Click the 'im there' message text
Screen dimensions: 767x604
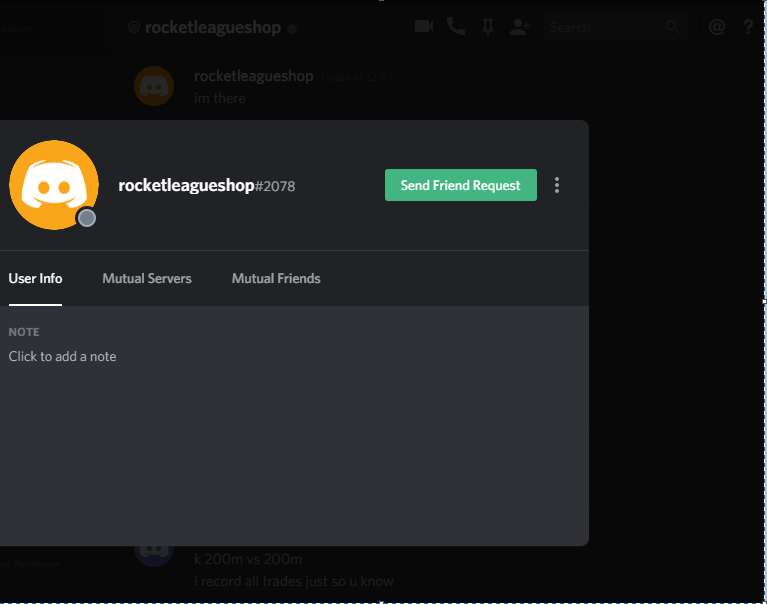220,98
